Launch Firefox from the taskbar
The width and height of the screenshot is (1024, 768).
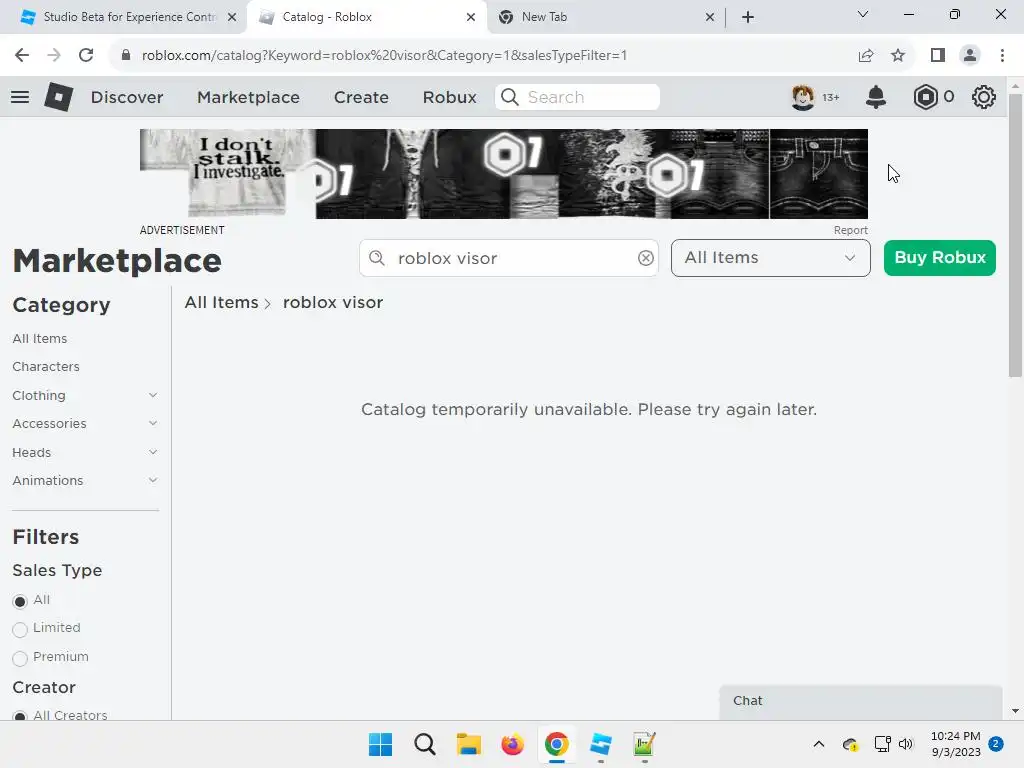tap(513, 744)
